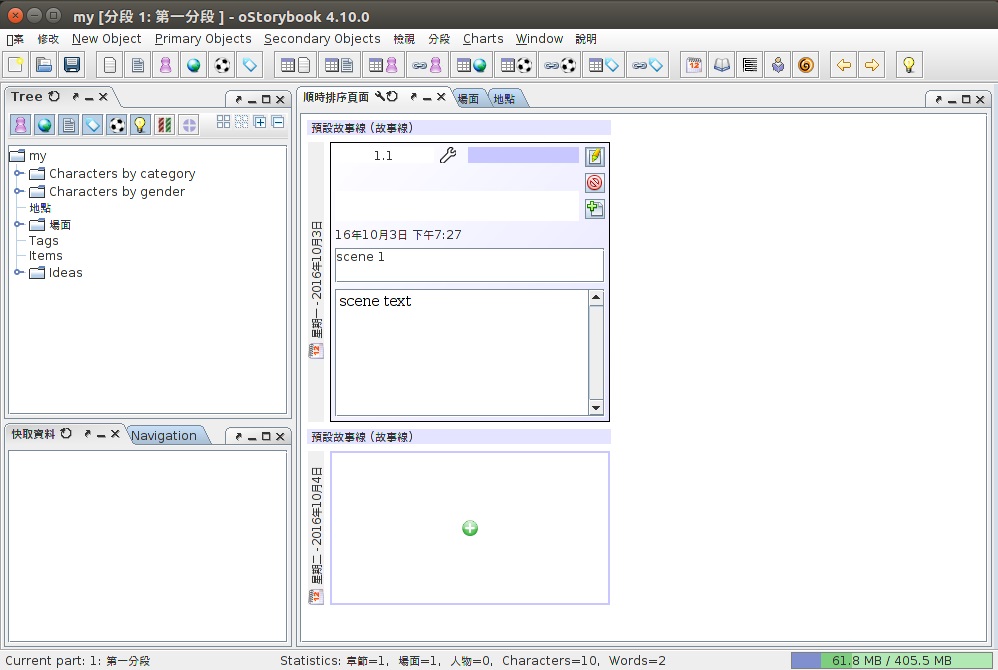The image size is (998, 670).
Task: Add a new scene below scene 1.1
Action: pyautogui.click(x=594, y=209)
